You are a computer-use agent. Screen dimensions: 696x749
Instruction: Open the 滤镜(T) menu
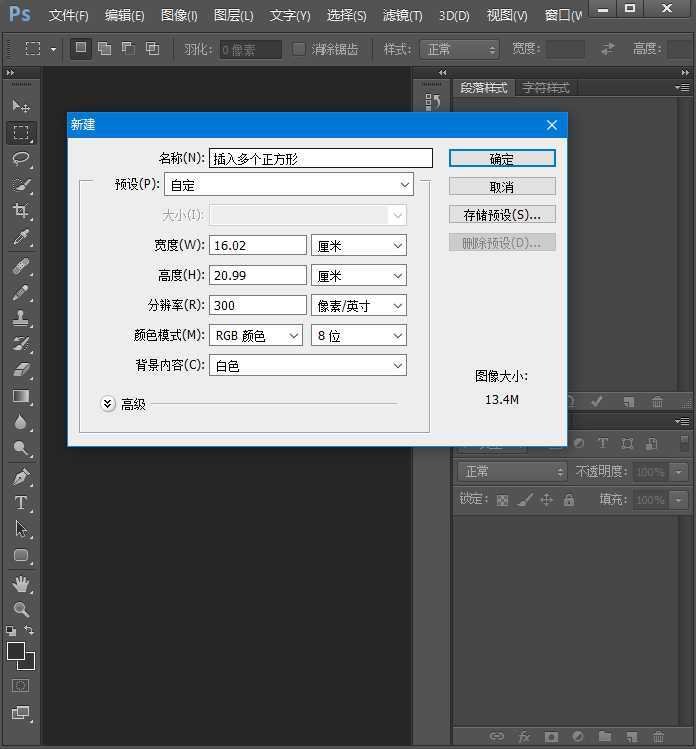[402, 16]
